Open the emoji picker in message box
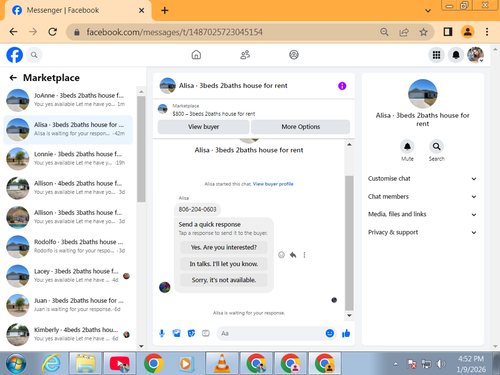 pyautogui.click(x=330, y=333)
